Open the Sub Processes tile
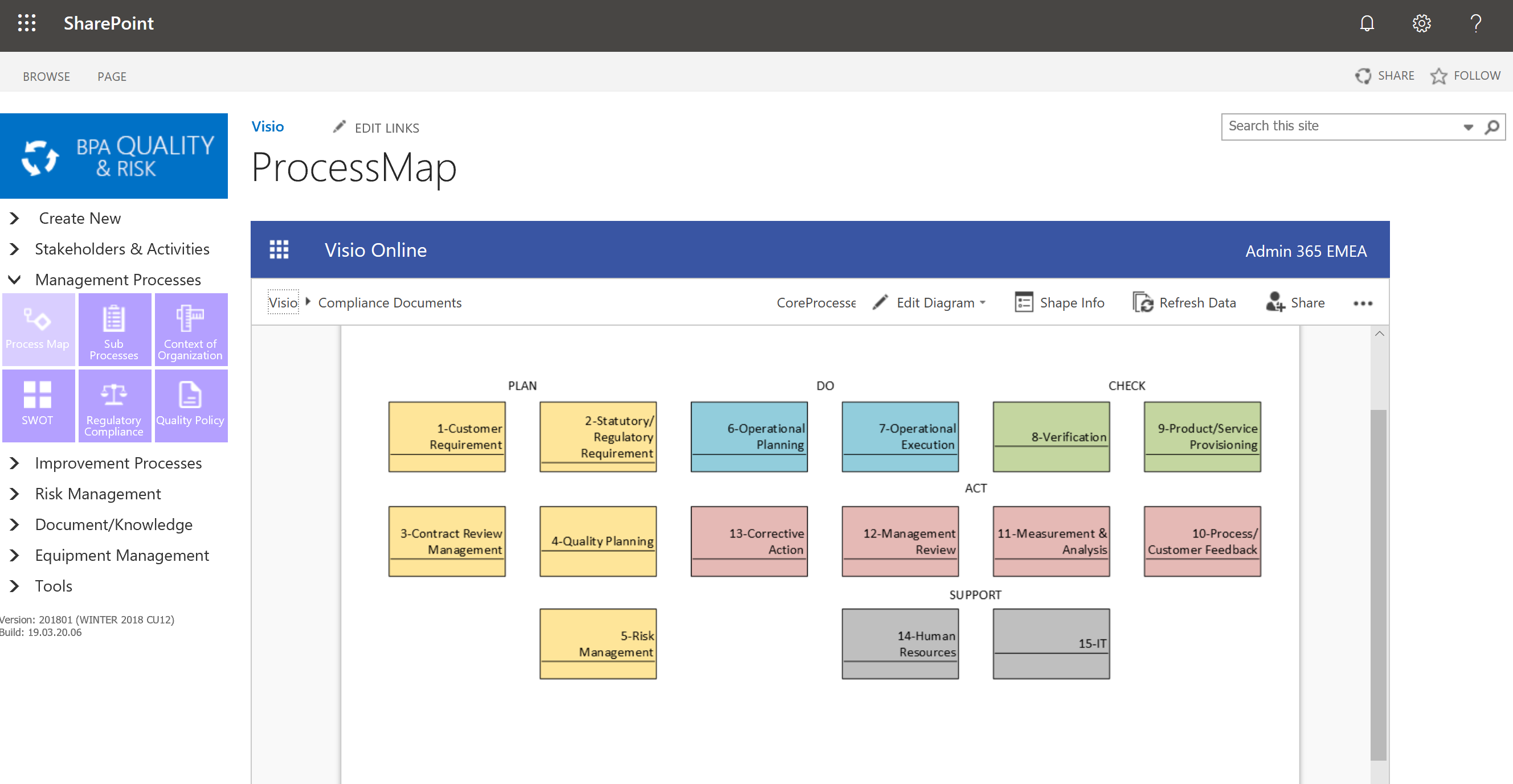This screenshot has height=784, width=1513. coord(115,329)
